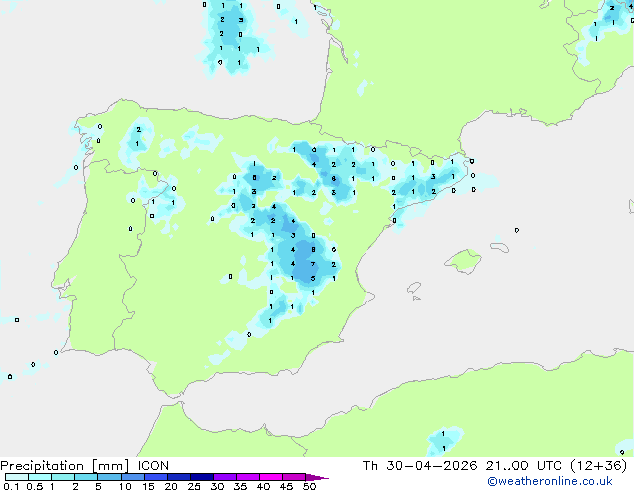The height and width of the screenshot is (490, 634).
Task: Click the '40' legend scale label
Action: (x=263, y=486)
